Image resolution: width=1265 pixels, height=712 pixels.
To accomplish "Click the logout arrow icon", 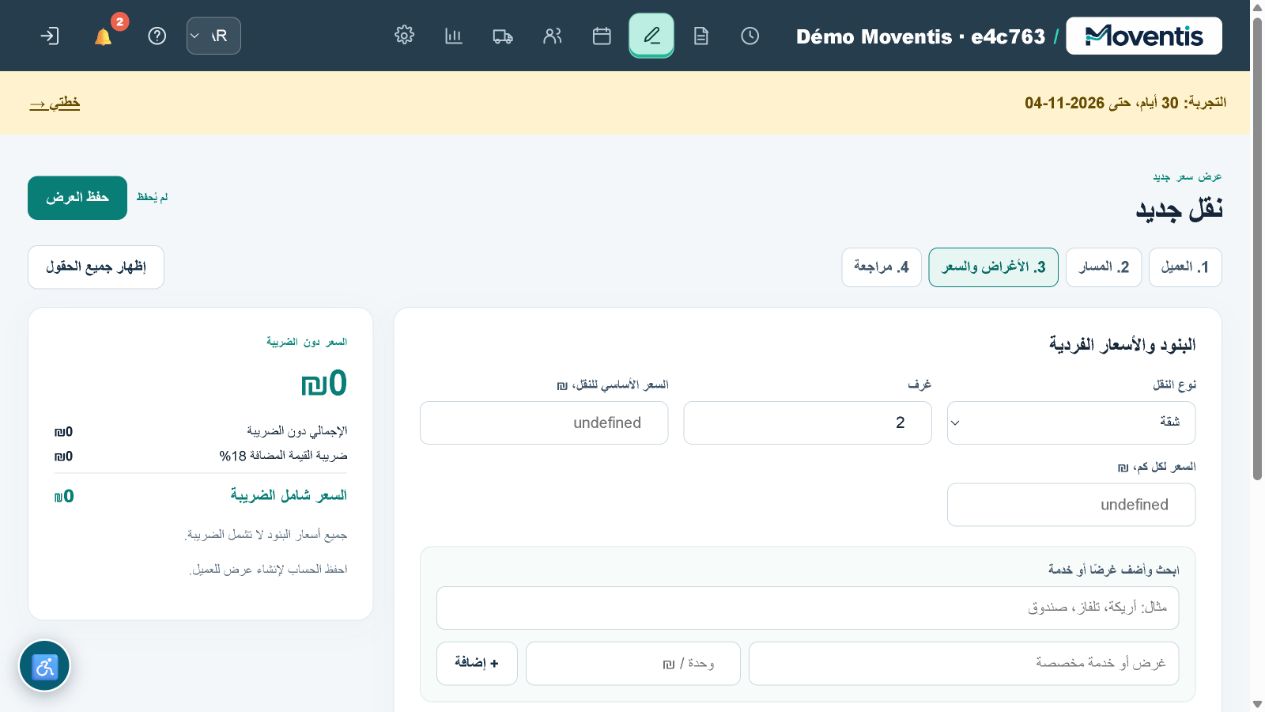I will (49, 36).
